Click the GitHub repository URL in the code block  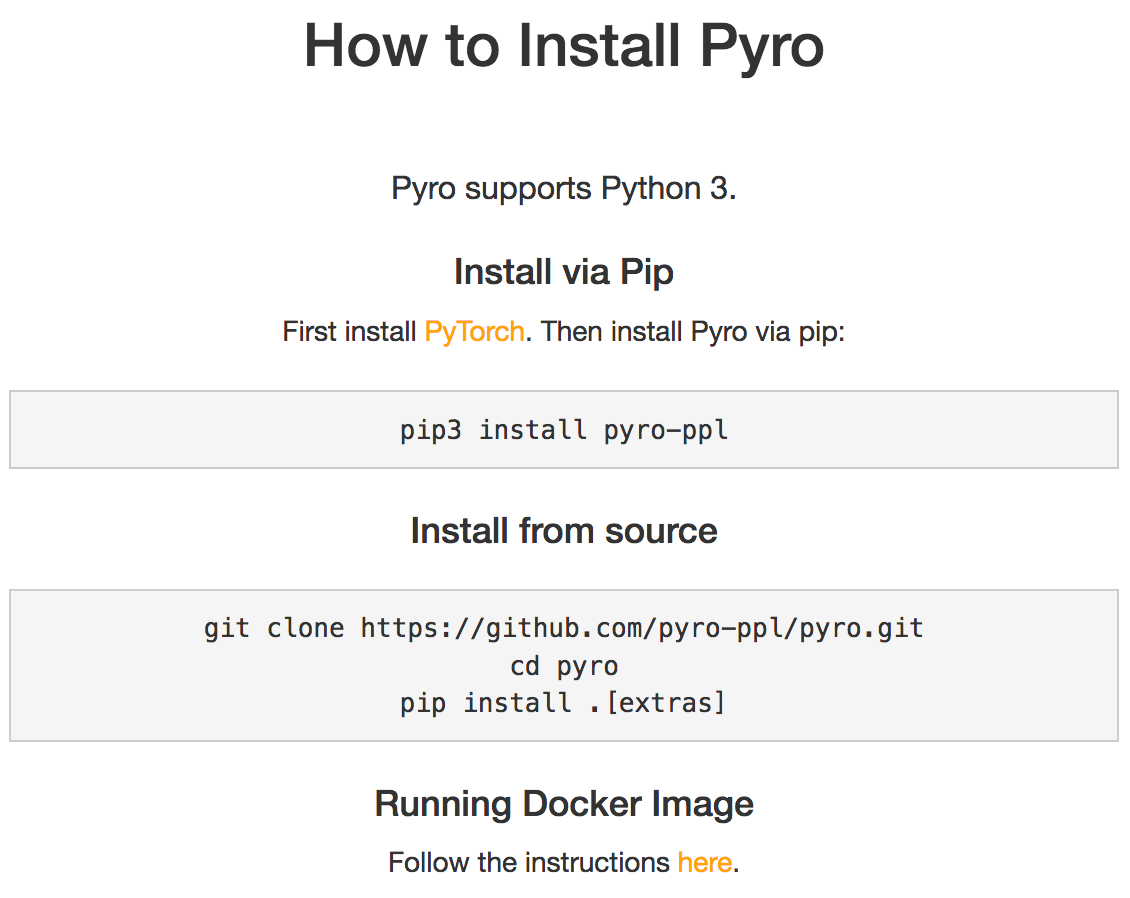tap(642, 629)
